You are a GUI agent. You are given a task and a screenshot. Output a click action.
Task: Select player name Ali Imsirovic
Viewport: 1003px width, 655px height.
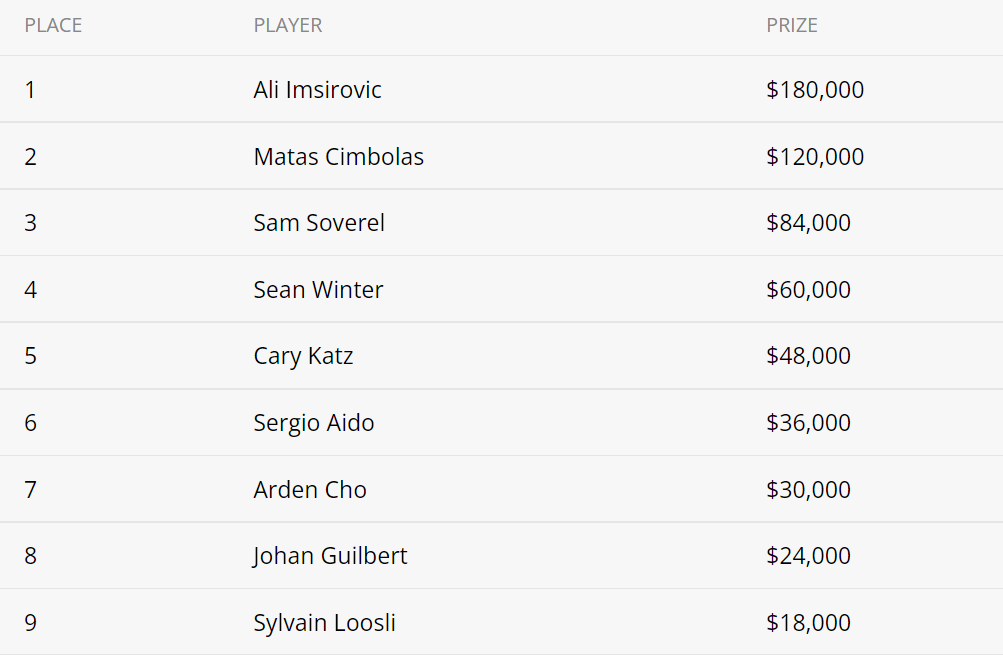(317, 90)
